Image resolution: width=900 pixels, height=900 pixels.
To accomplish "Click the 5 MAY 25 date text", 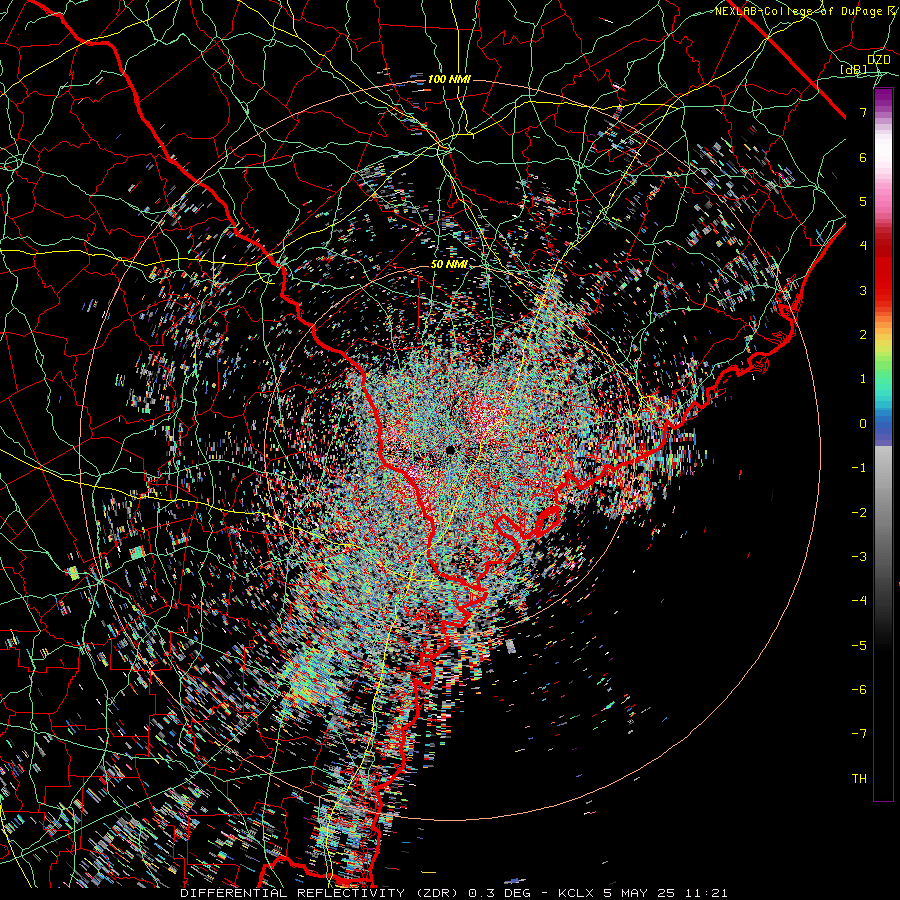I will pos(639,893).
